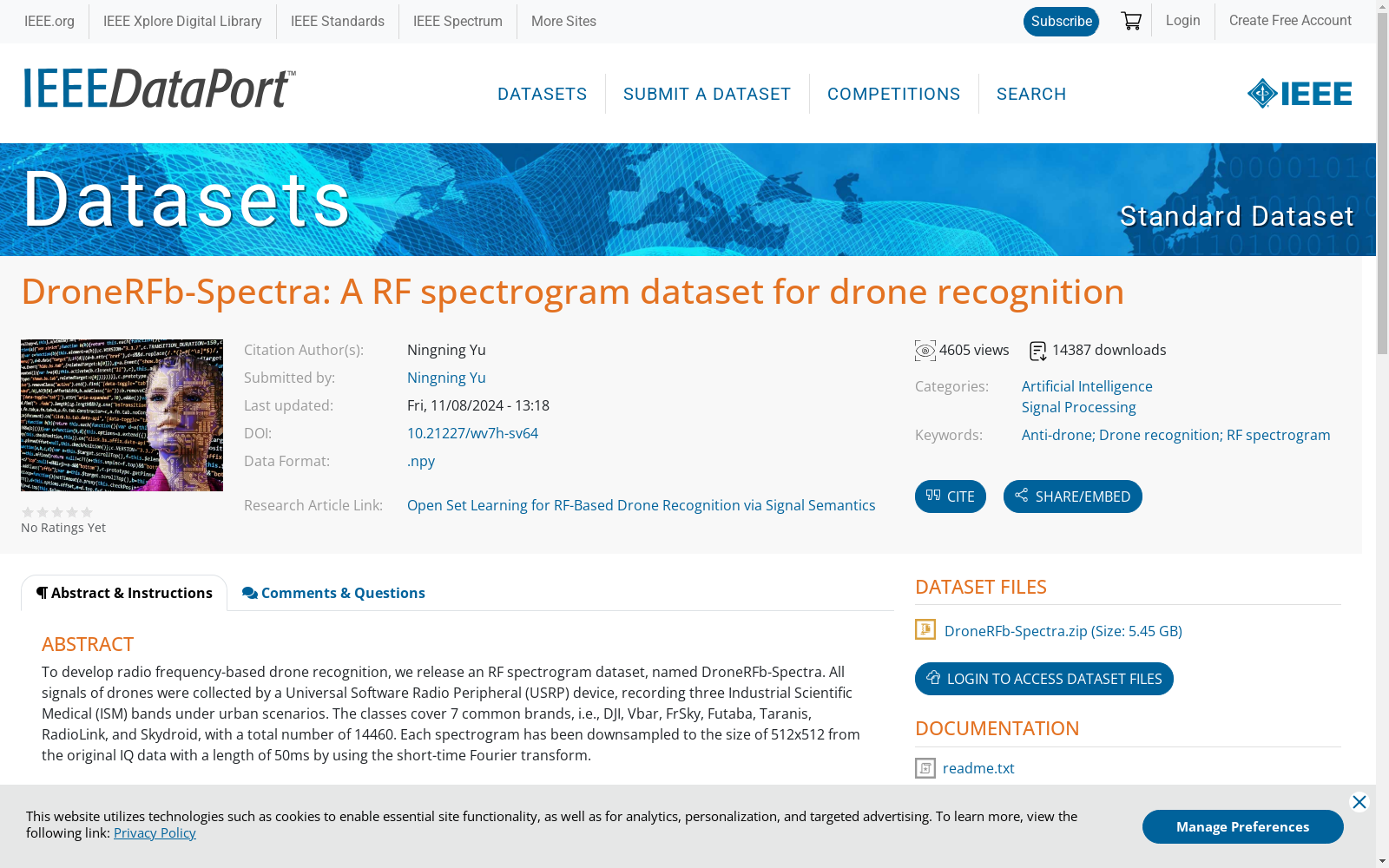1389x868 pixels.
Task: Open the Open Set Learning research article link
Action: 642,505
